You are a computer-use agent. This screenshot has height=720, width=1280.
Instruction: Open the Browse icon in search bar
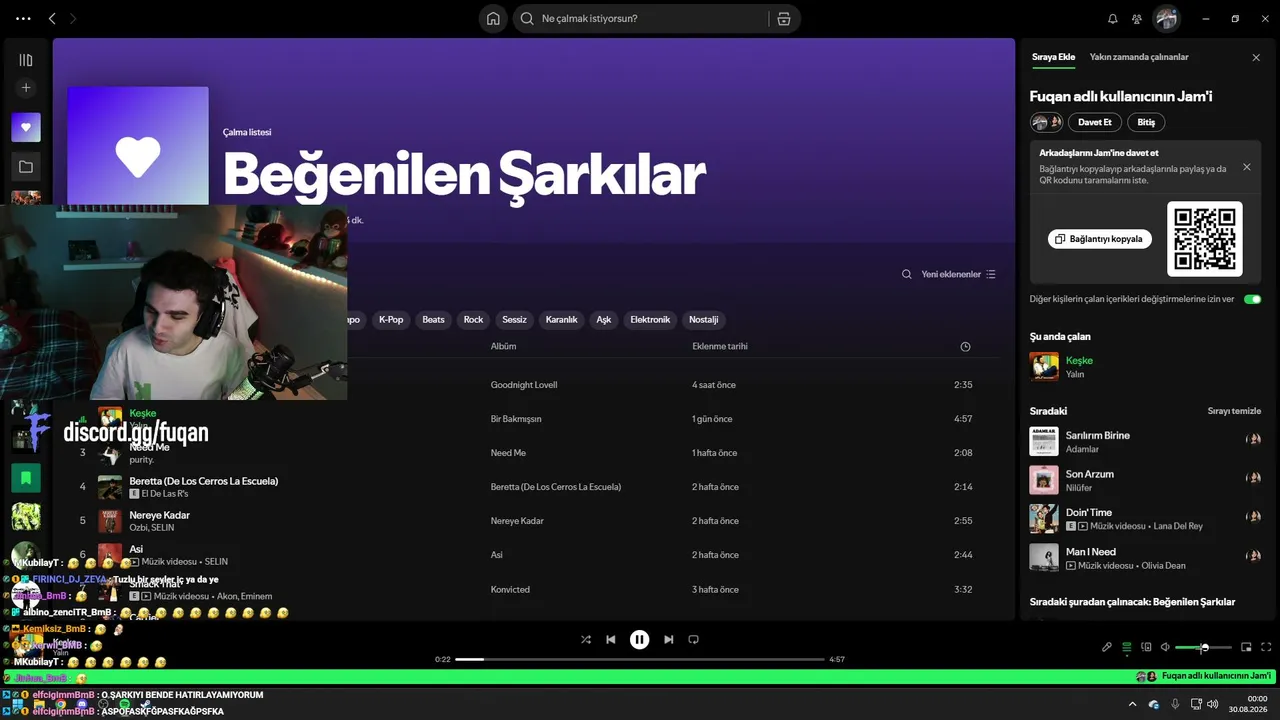[783, 18]
